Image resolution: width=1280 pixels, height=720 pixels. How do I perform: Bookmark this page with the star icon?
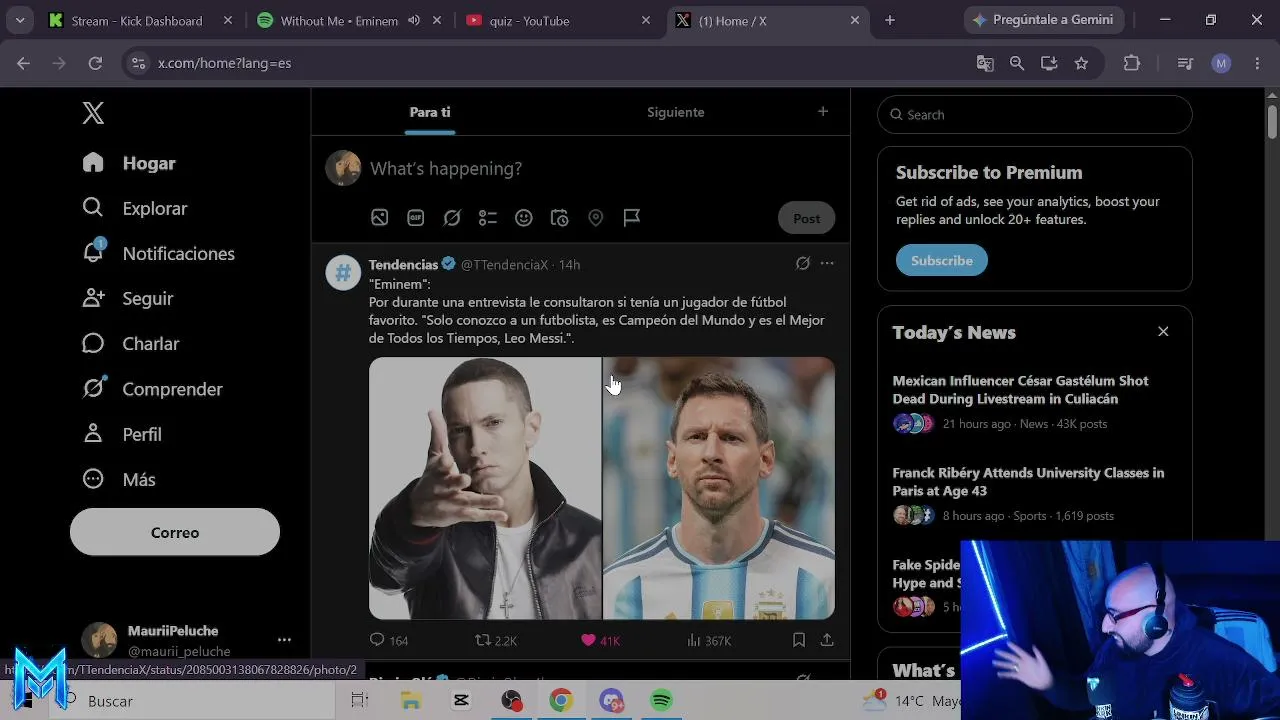1081,63
